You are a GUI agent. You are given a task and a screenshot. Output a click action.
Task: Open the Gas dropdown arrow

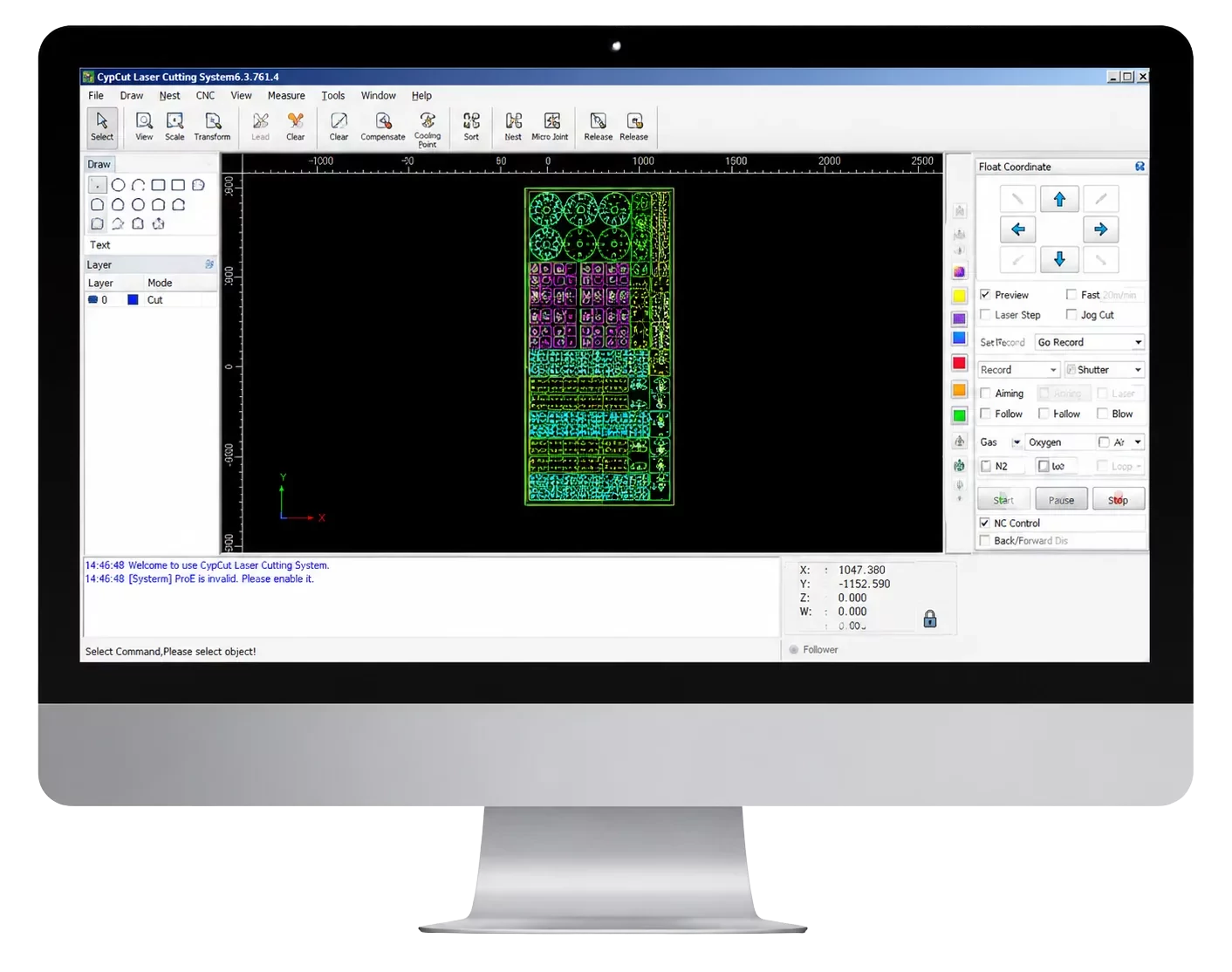tap(1016, 442)
